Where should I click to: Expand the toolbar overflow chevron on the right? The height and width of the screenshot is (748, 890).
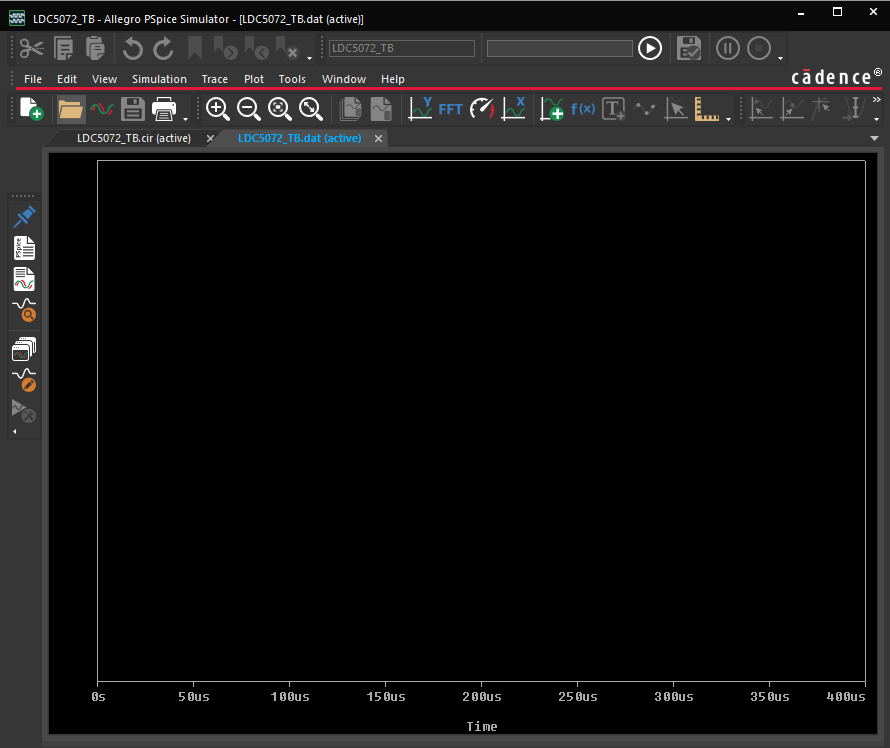pos(877,100)
